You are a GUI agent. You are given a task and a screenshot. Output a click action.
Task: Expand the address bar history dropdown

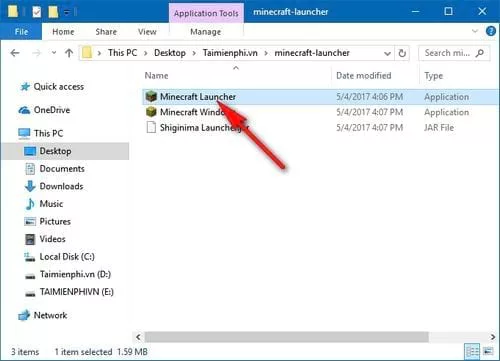tap(387, 53)
